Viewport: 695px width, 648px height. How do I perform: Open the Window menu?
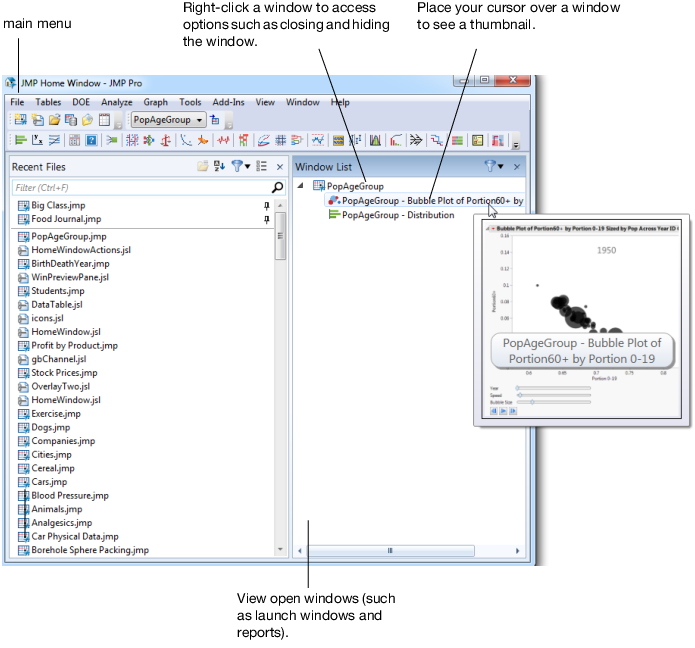[303, 102]
